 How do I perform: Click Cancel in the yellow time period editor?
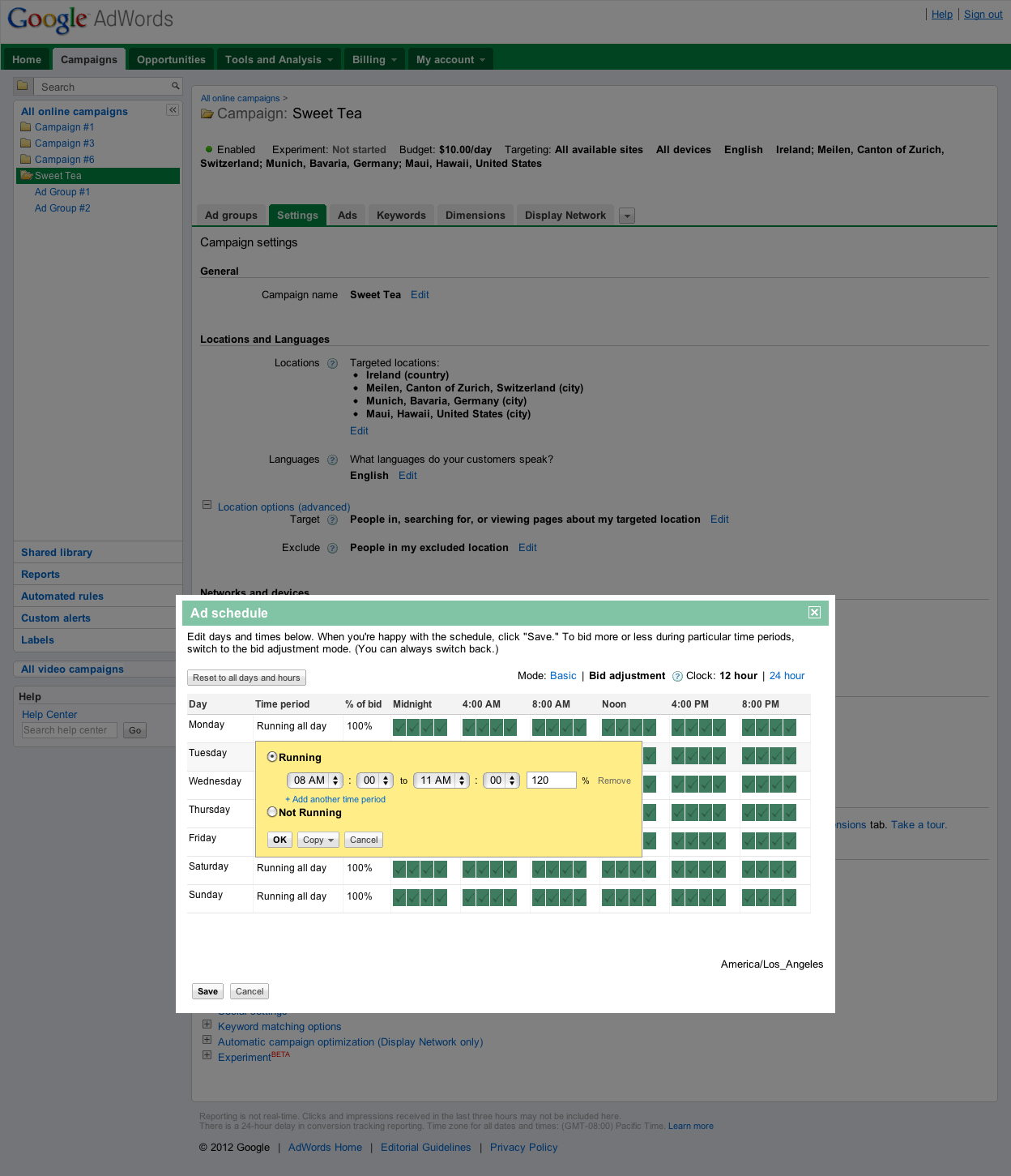364,840
